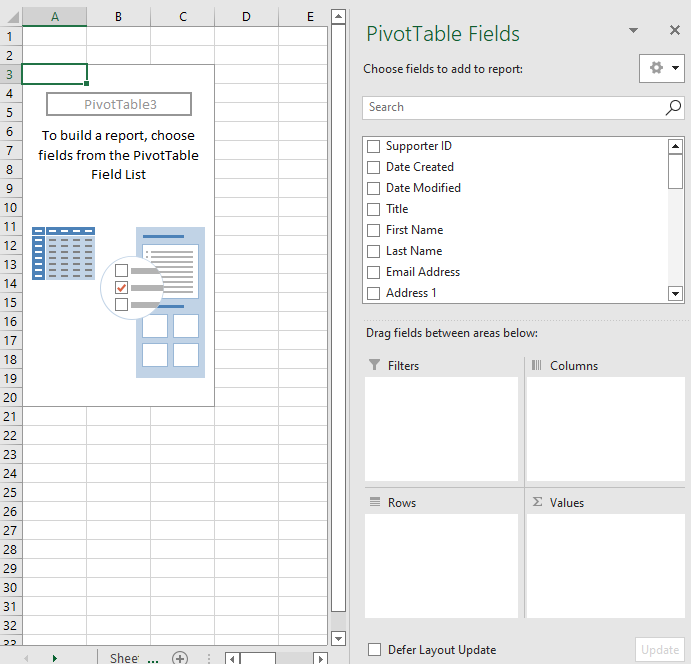Open the gear Tools layout menu

pos(662,68)
